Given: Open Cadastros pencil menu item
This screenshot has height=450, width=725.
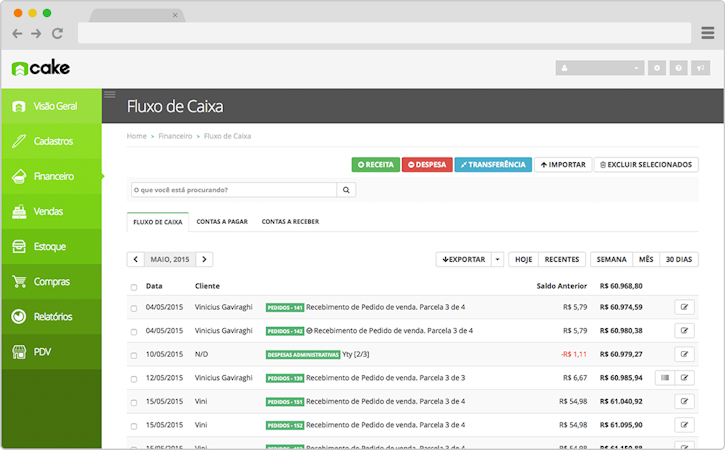Looking at the screenshot, I should pos(51,141).
